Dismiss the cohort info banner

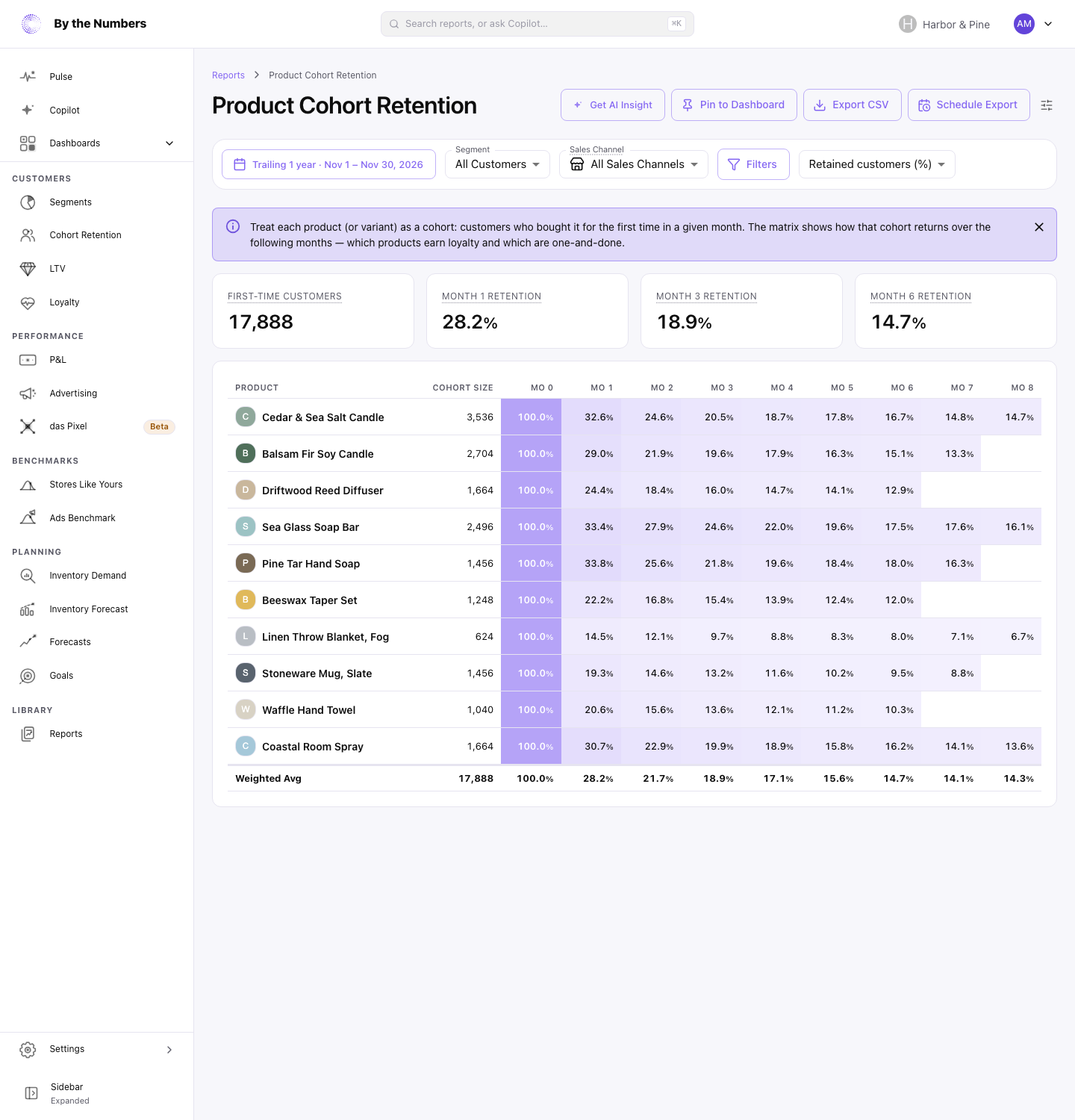[1039, 227]
